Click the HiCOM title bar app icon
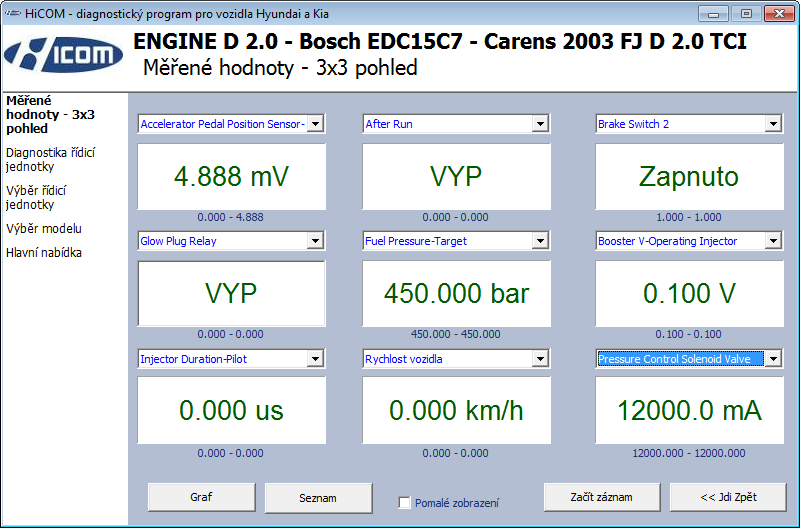800x528 pixels. click(x=13, y=13)
